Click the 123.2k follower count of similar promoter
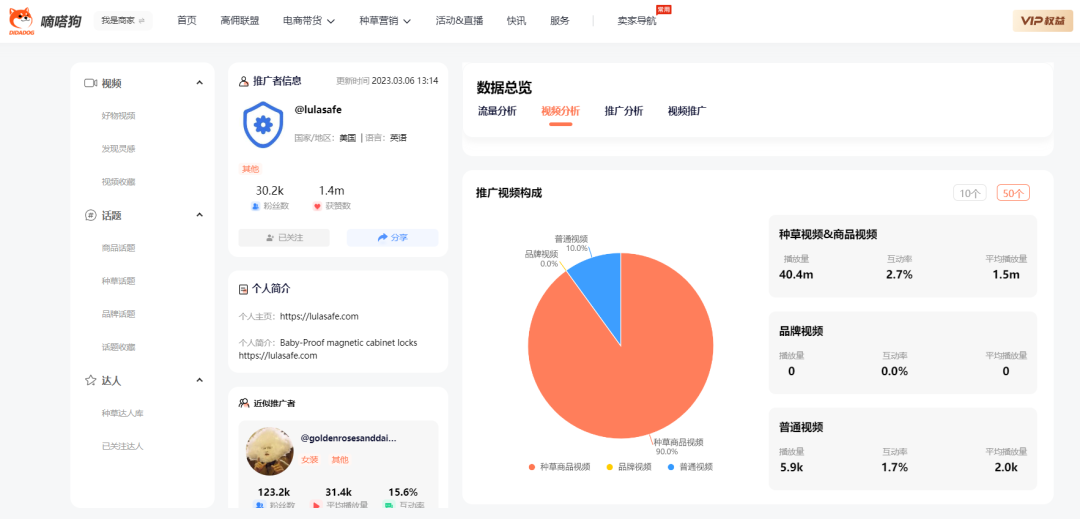This screenshot has height=519, width=1080. click(273, 492)
